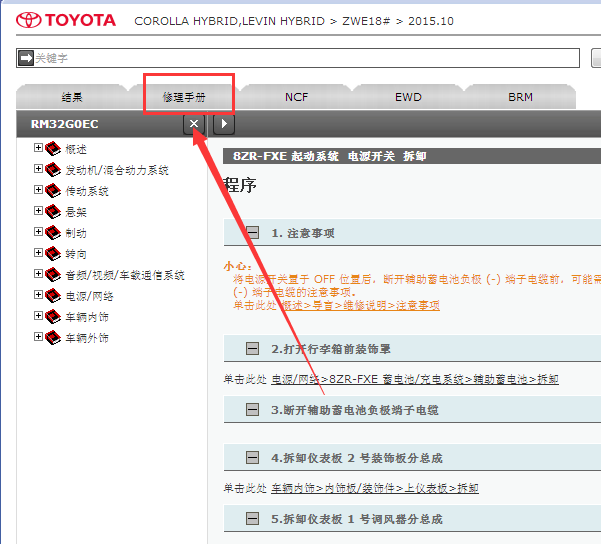Collapse step 5.拆卸仪表板 1 号调风器分总成

coord(252,518)
